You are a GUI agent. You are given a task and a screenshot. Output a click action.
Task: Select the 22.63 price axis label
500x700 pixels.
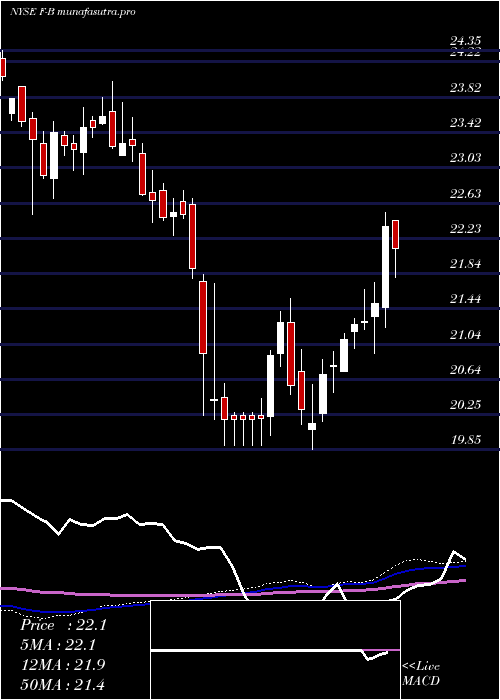pyautogui.click(x=465, y=194)
